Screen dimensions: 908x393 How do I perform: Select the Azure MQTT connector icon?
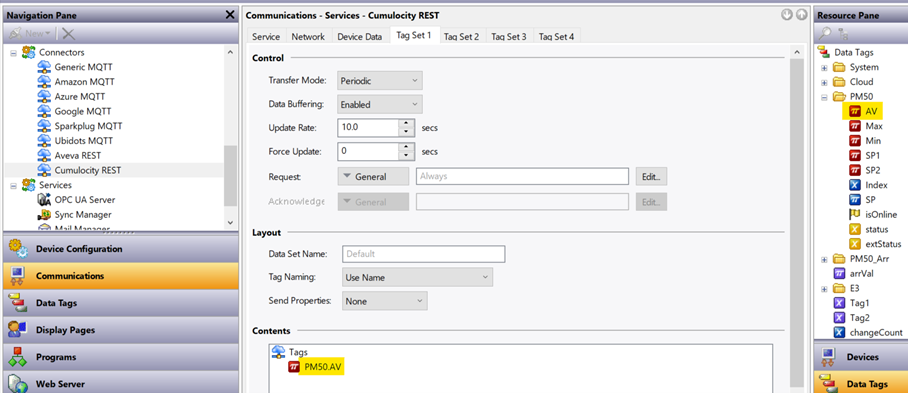point(45,96)
